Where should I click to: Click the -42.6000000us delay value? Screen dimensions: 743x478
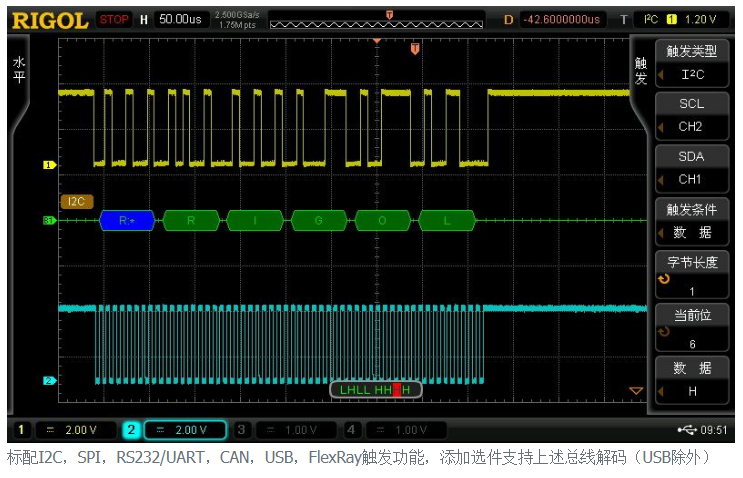point(562,19)
